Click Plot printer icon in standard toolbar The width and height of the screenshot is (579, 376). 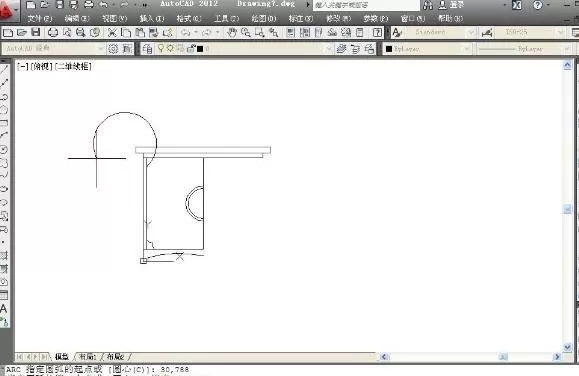pos(53,33)
